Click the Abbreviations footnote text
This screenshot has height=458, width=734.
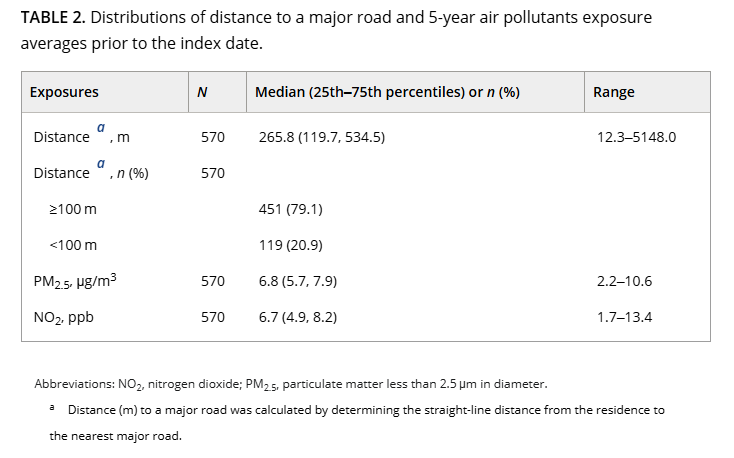pos(291,384)
